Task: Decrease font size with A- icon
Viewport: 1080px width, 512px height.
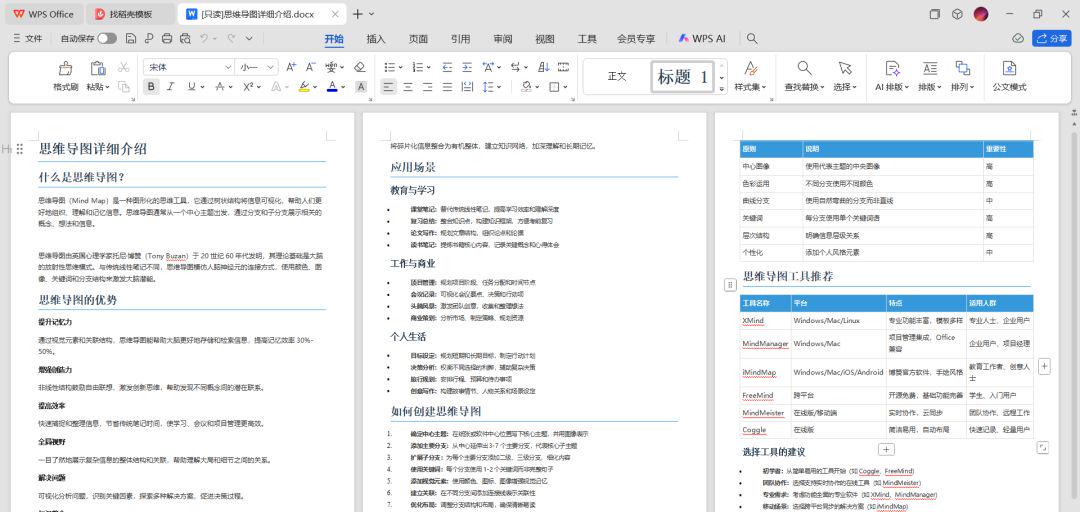Action: point(311,67)
